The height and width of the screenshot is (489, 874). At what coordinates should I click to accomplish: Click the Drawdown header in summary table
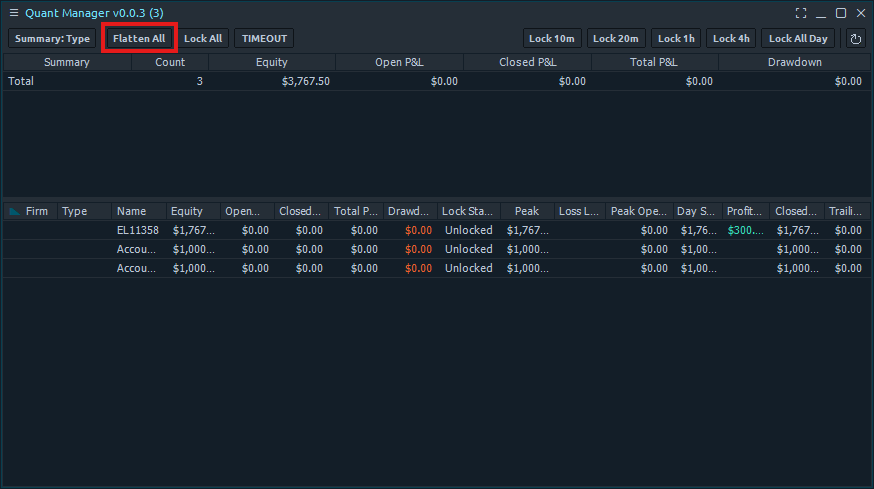[794, 62]
